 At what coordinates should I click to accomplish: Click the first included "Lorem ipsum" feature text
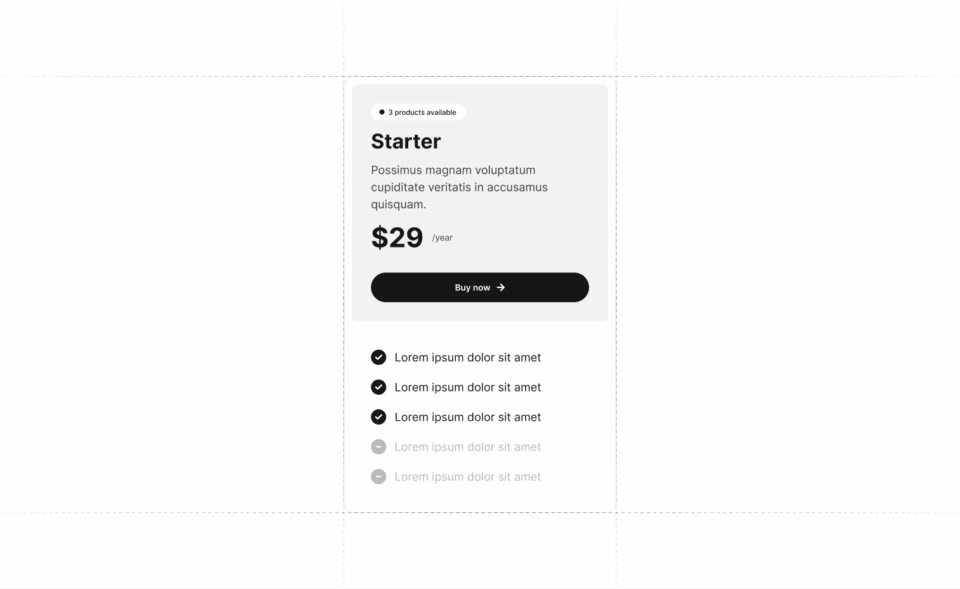point(467,357)
